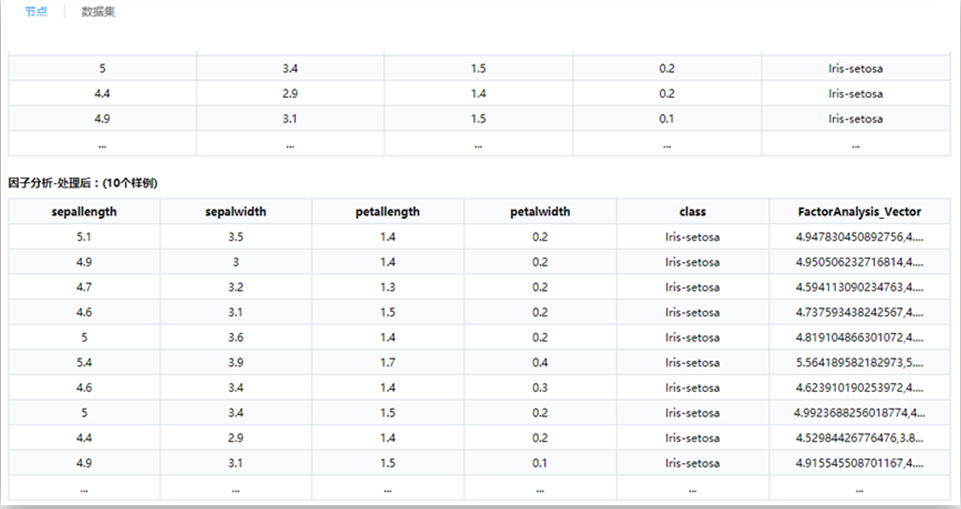Image resolution: width=961 pixels, height=509 pixels.
Task: Click the vector cell starting with 4.947830450892756
Action: click(x=860, y=237)
